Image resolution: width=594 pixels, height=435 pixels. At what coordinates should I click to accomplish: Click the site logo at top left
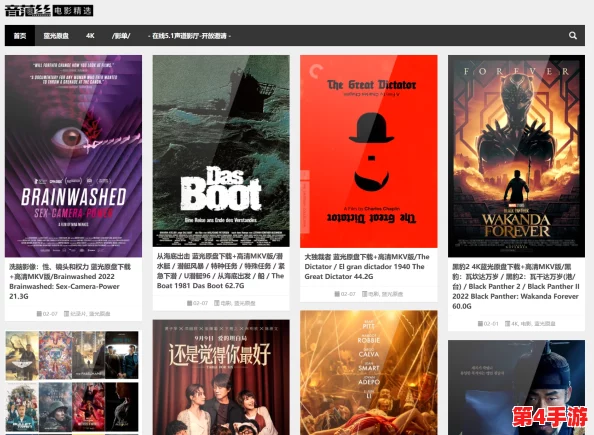(x=49, y=10)
